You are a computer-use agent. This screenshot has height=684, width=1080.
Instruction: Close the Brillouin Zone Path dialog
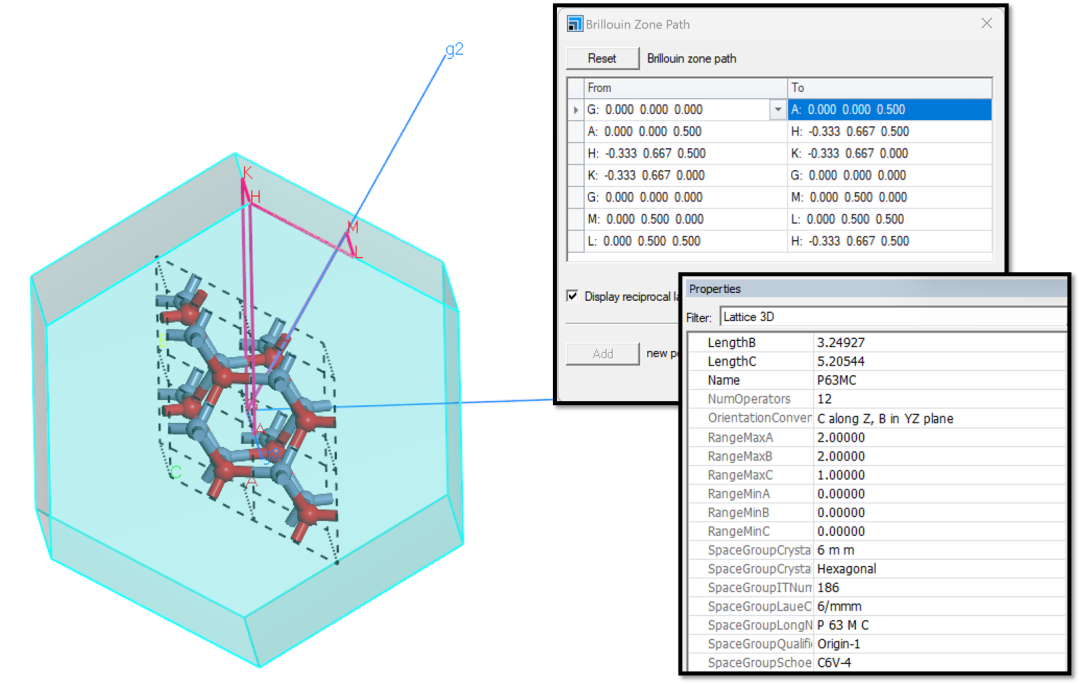tap(986, 23)
